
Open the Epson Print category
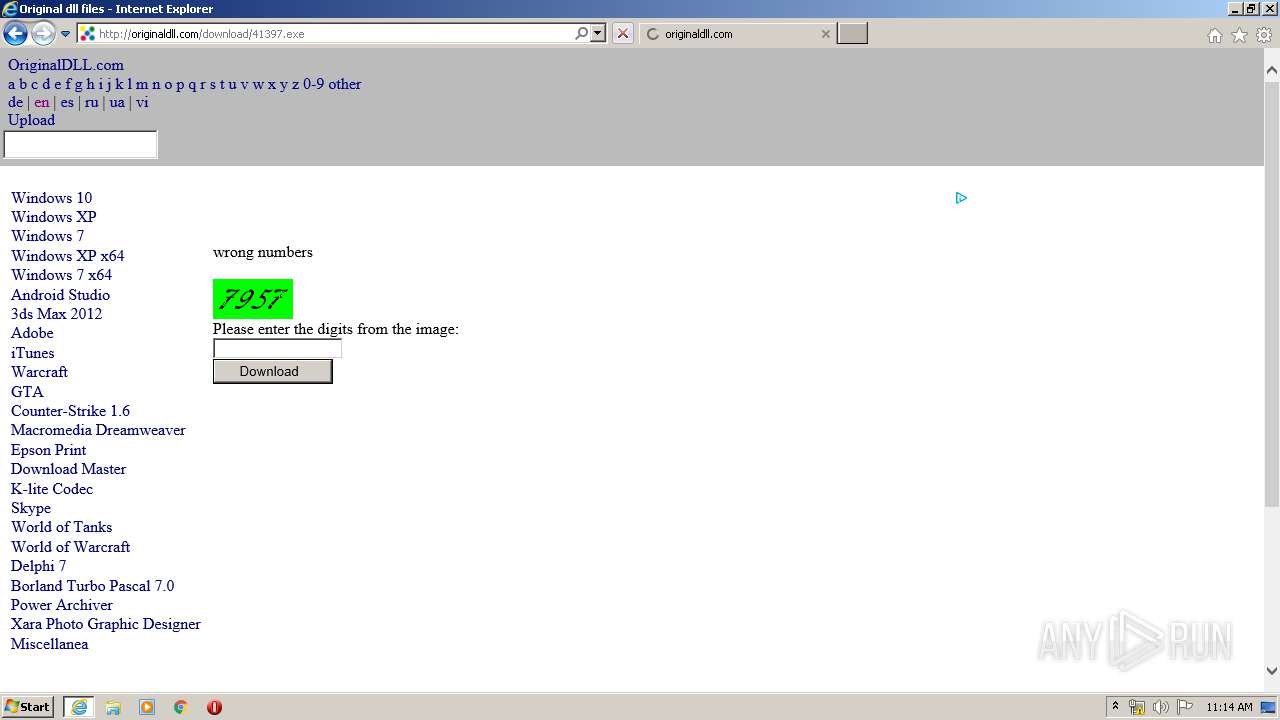coord(49,450)
